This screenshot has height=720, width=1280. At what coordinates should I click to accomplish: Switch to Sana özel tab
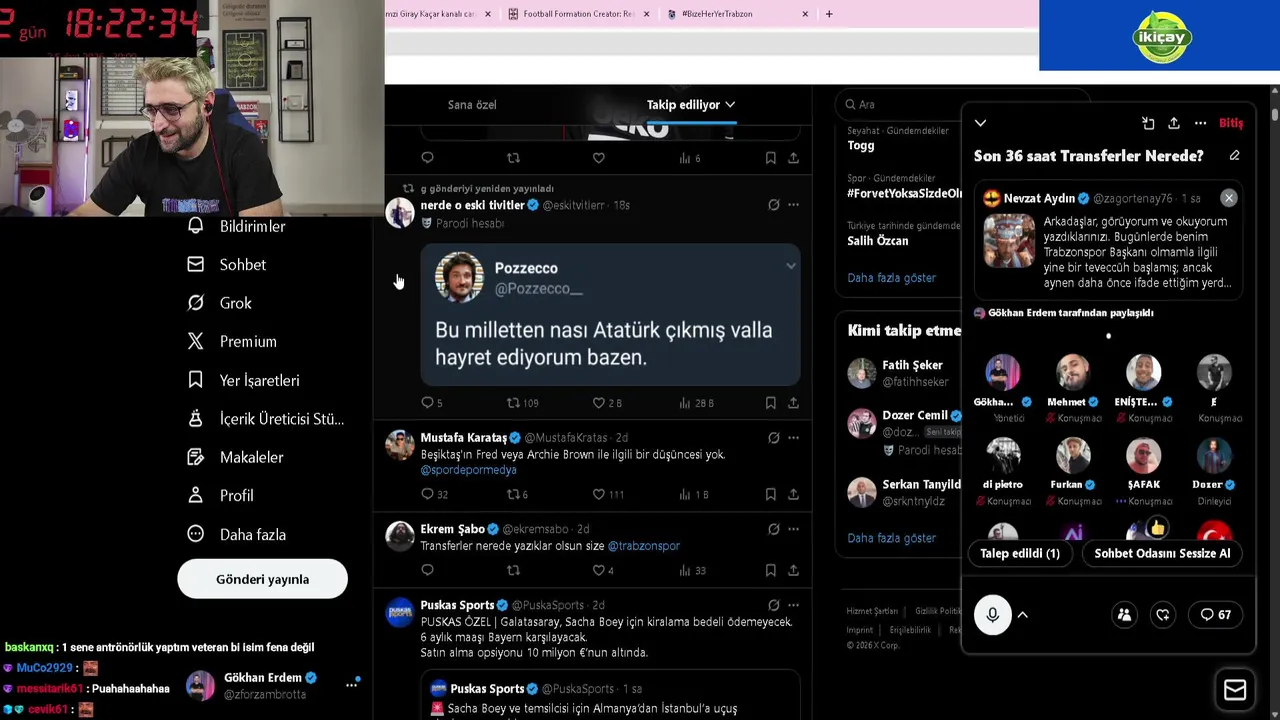tap(472, 104)
